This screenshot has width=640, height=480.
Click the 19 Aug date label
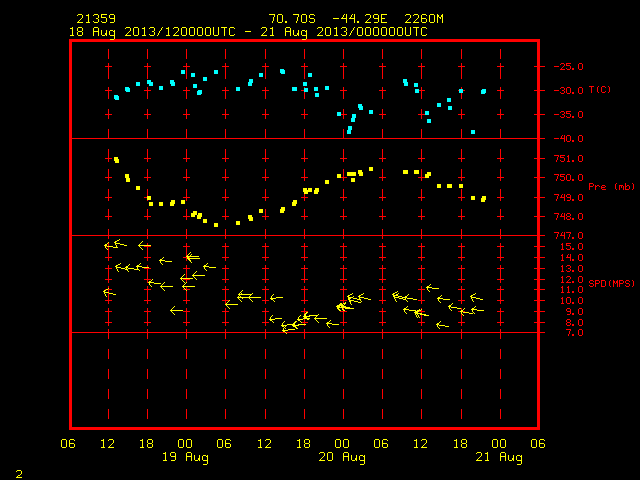coord(185,457)
